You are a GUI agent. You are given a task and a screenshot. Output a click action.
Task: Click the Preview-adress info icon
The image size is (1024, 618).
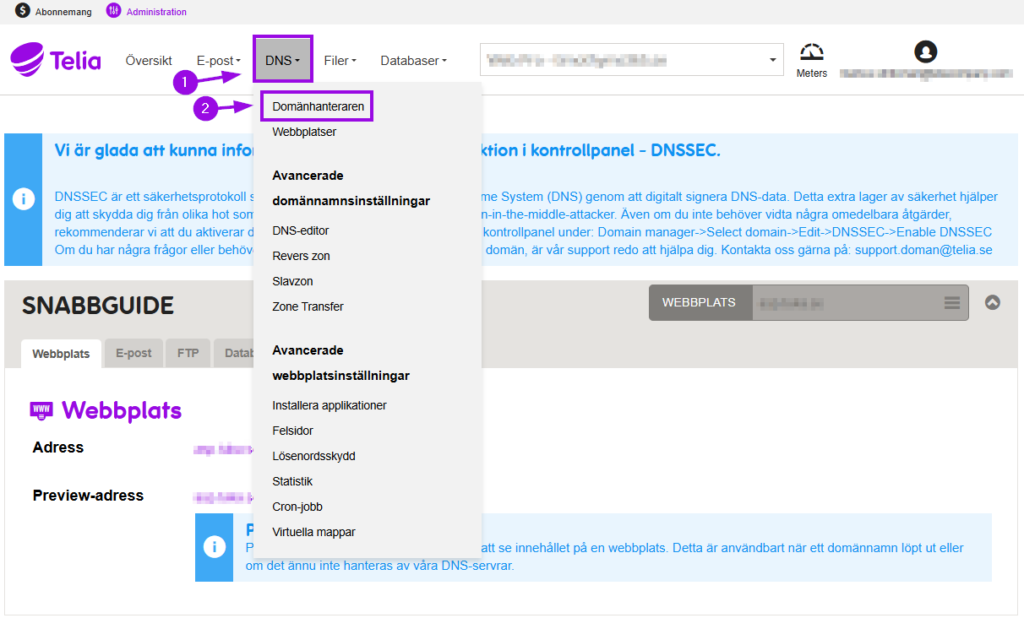(214, 547)
